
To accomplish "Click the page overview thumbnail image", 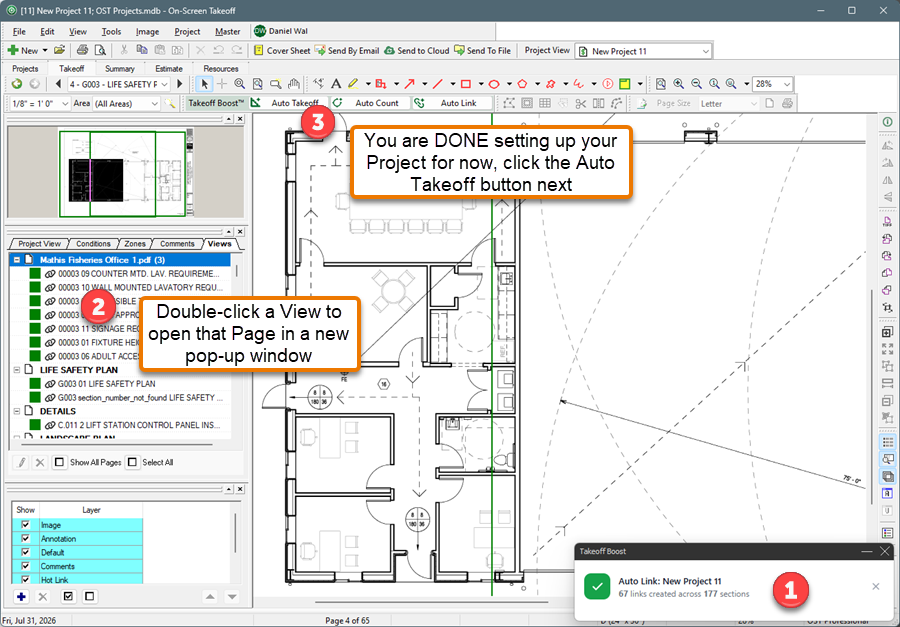I will coord(126,172).
